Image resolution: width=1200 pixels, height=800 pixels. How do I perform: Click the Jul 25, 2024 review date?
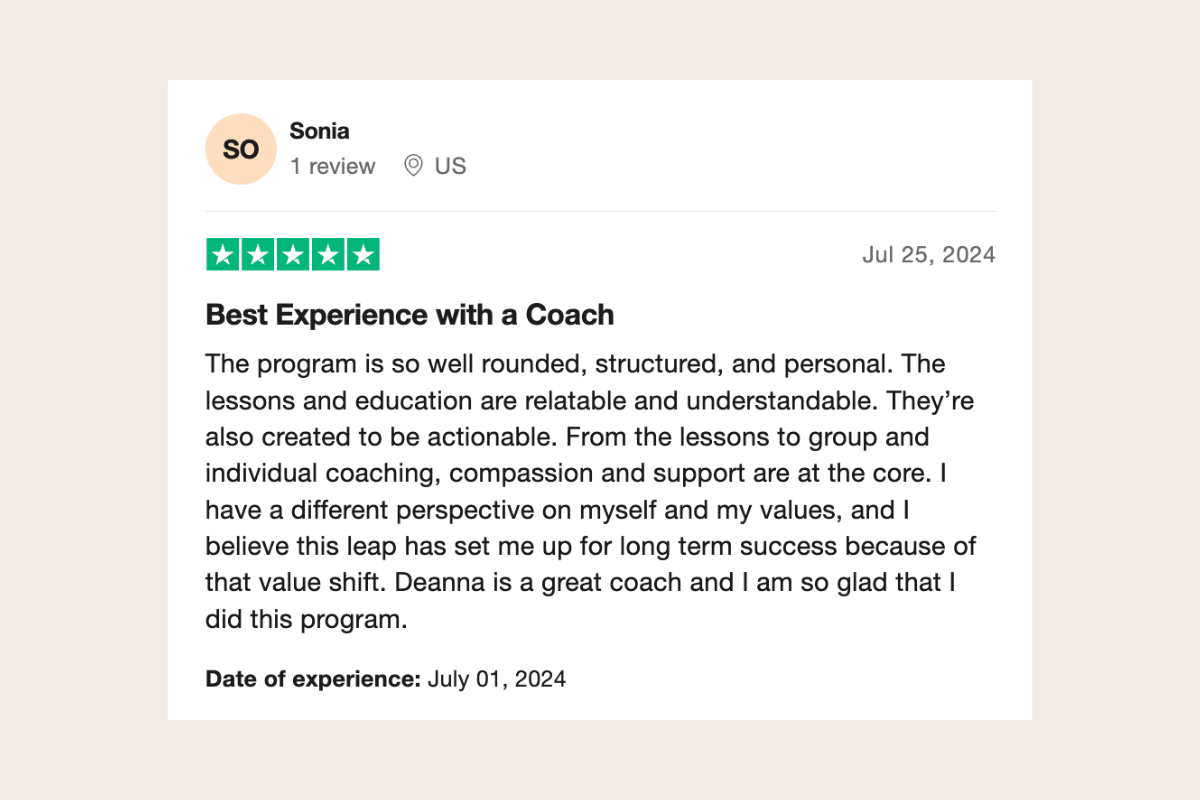coord(929,255)
